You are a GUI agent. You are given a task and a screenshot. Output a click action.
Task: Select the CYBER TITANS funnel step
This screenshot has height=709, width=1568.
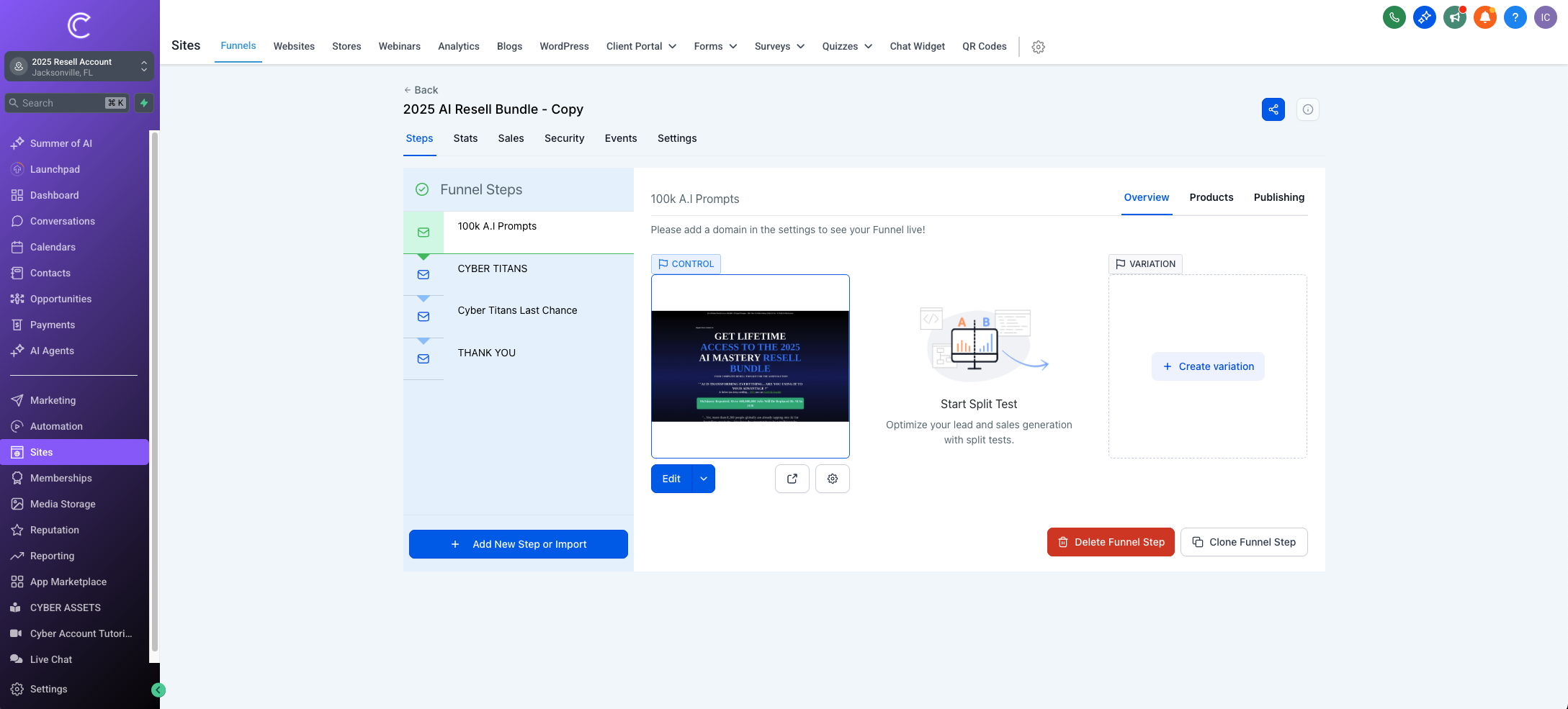pyautogui.click(x=493, y=268)
